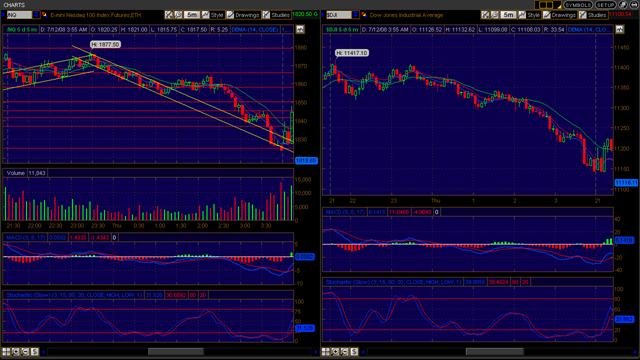Toggle the chart grid layout selector at top
This screenshot has width=640, height=360.
548,5
